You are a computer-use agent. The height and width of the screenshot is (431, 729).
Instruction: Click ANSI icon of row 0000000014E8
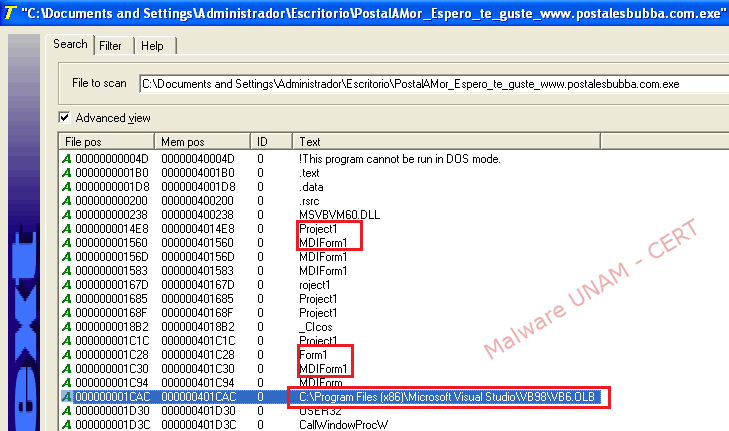tap(67, 229)
